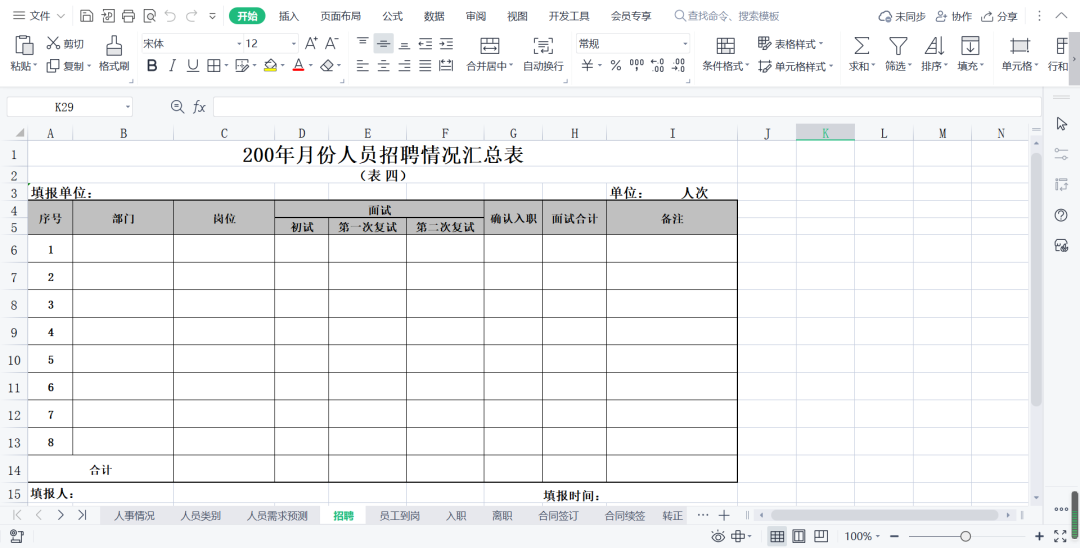
Task: Click the Conditional Format (条件格式) icon
Action: click(725, 46)
